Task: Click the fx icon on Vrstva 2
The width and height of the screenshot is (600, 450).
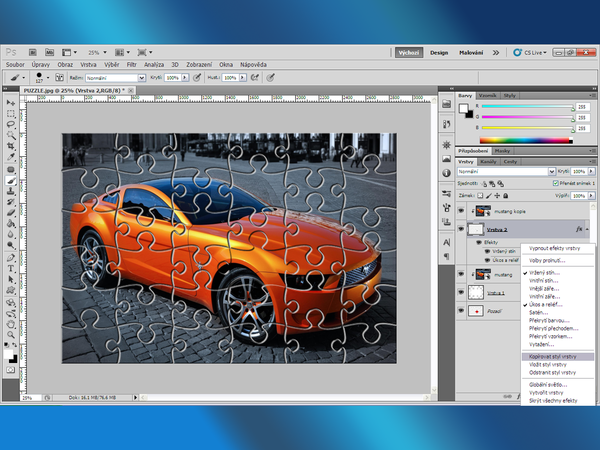Action: (579, 230)
